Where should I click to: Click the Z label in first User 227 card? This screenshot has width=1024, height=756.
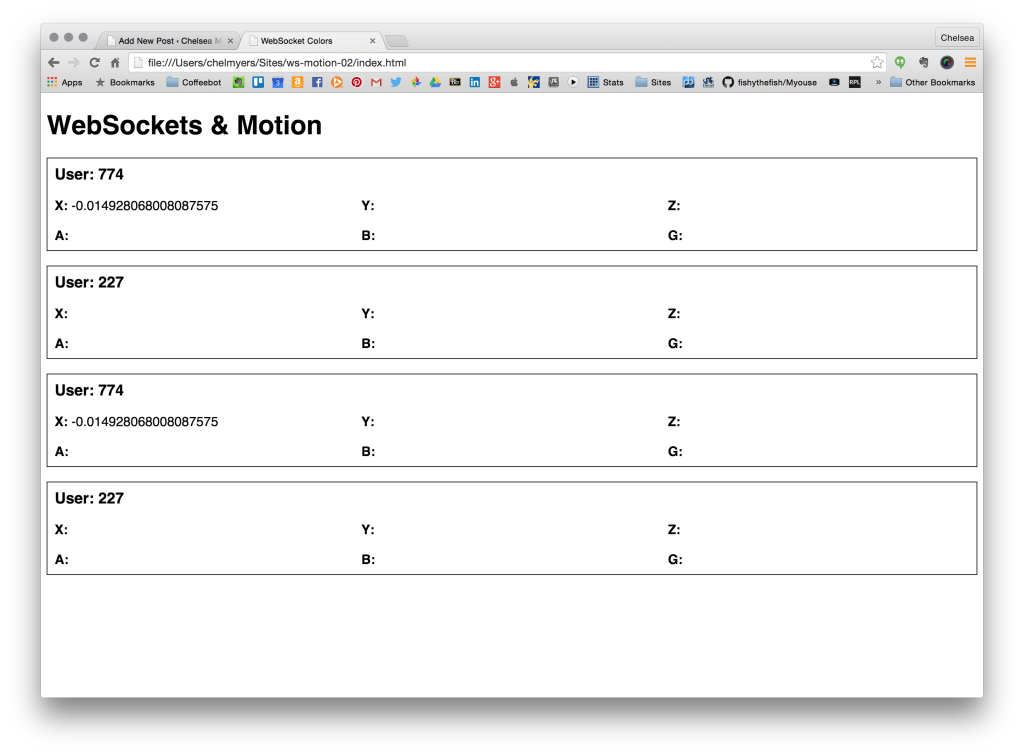pos(674,313)
